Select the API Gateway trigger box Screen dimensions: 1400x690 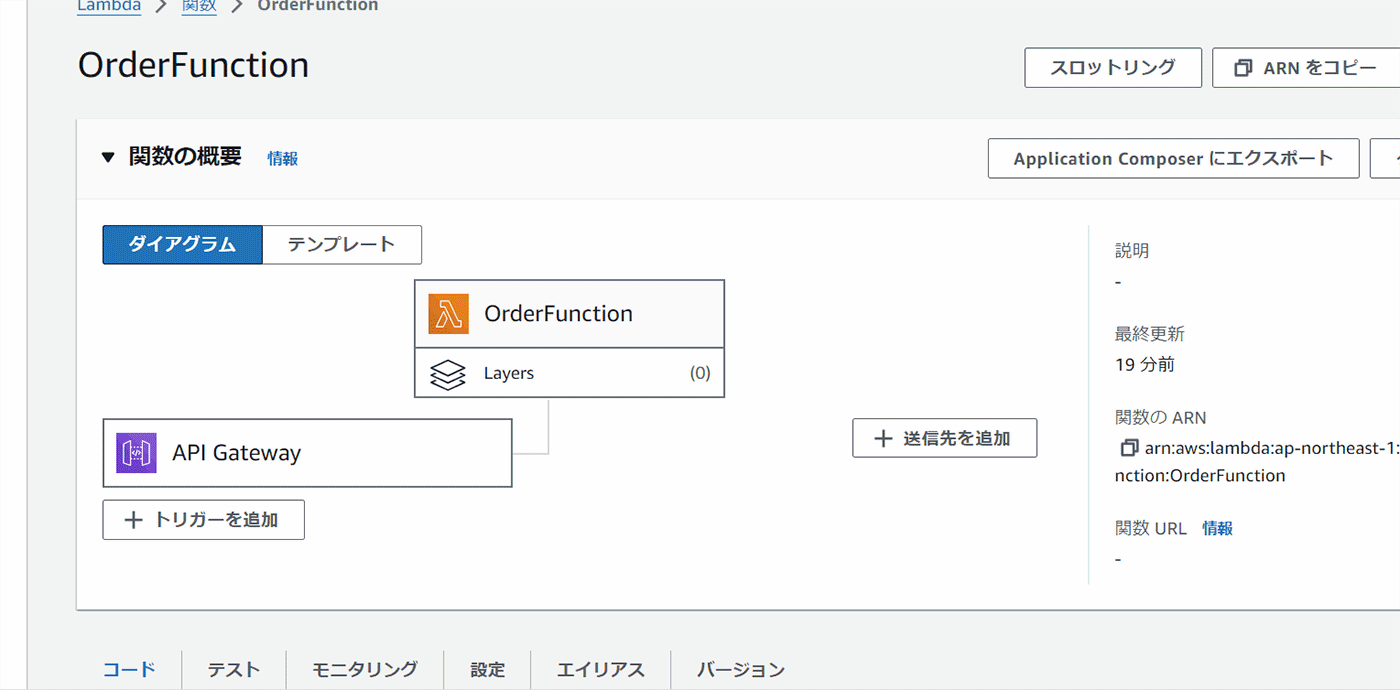(308, 453)
